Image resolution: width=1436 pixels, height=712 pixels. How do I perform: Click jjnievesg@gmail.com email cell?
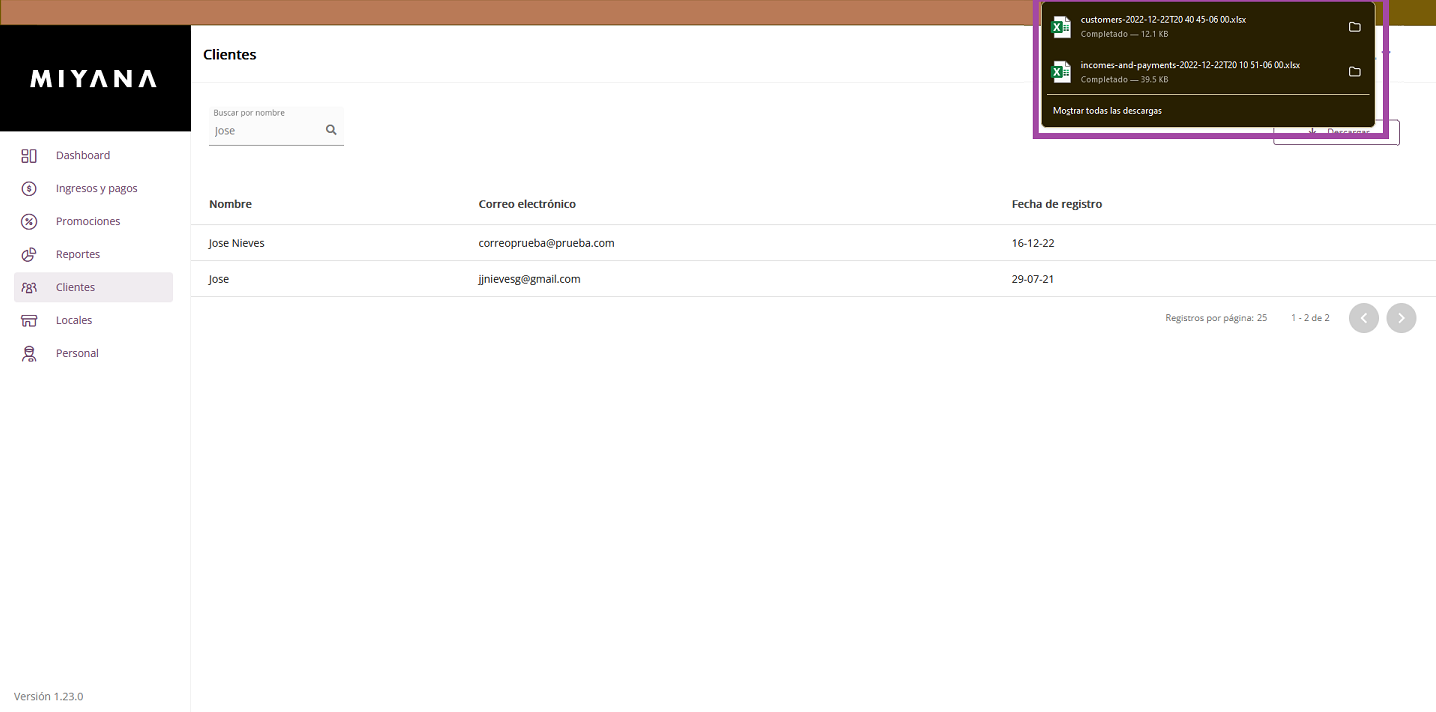click(530, 279)
